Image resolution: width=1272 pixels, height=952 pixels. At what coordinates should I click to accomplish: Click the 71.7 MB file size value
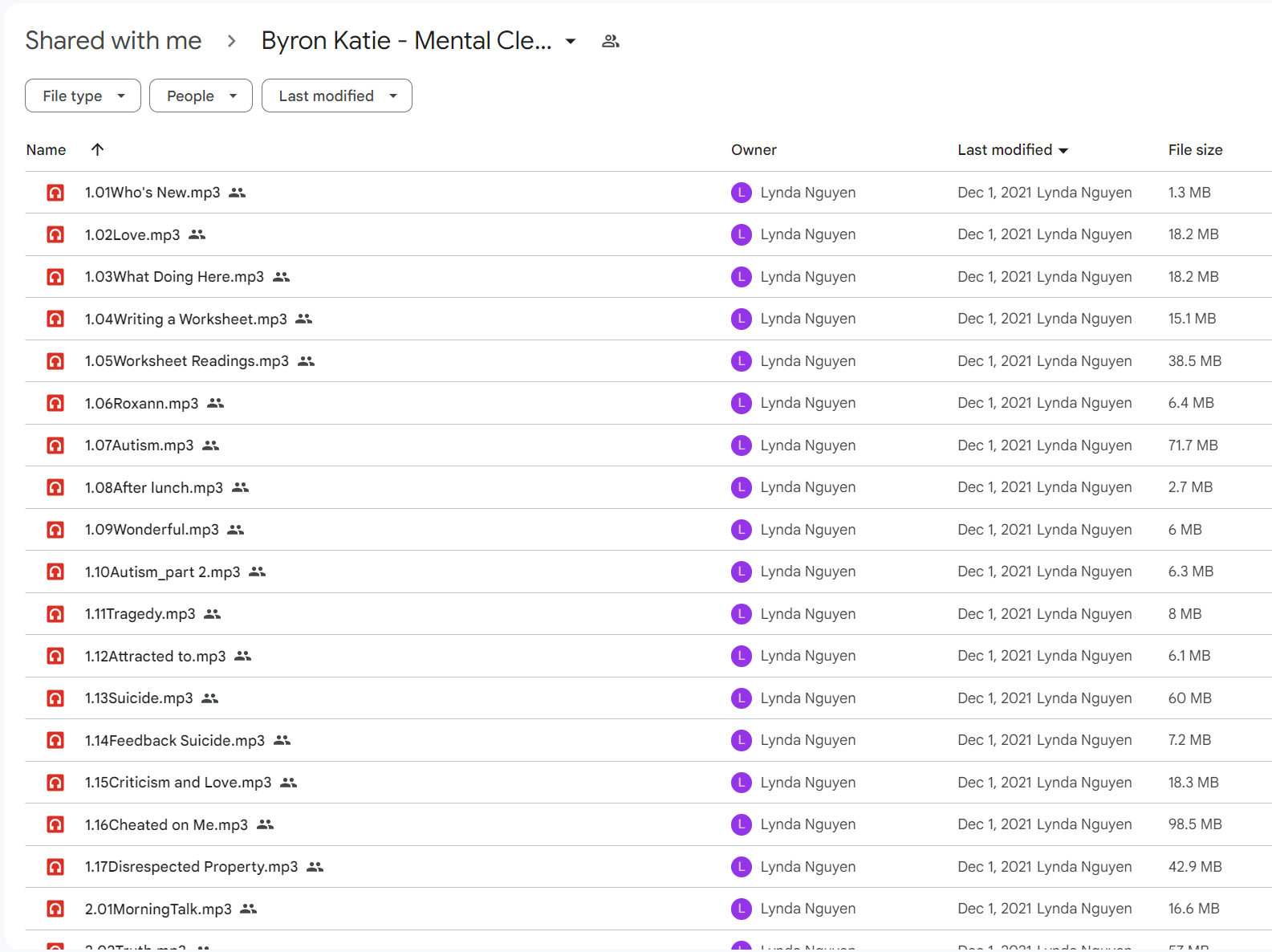pyautogui.click(x=1193, y=445)
